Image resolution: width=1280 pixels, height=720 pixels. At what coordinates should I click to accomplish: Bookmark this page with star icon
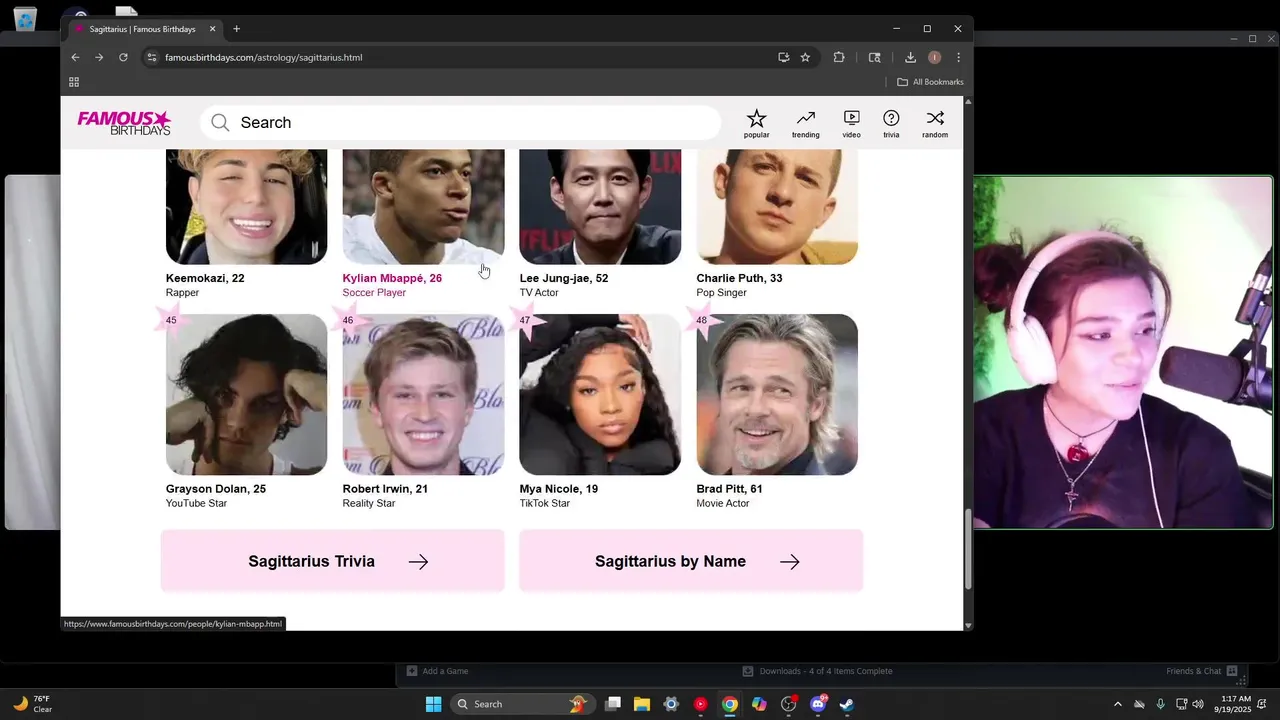tap(805, 57)
